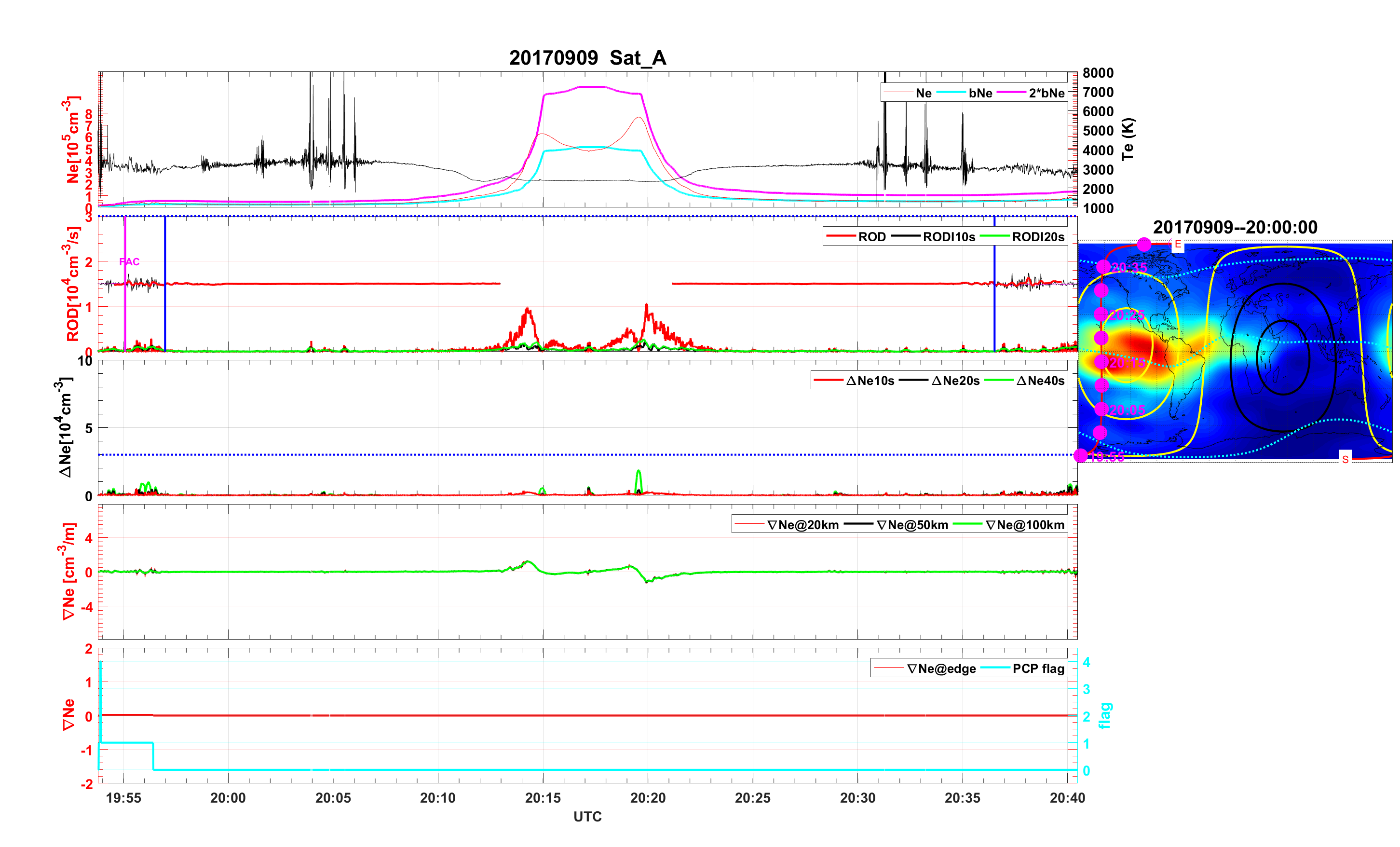1400x847 pixels.
Task: Click the magenta 20:25 orbit marker
Action: click(1101, 314)
